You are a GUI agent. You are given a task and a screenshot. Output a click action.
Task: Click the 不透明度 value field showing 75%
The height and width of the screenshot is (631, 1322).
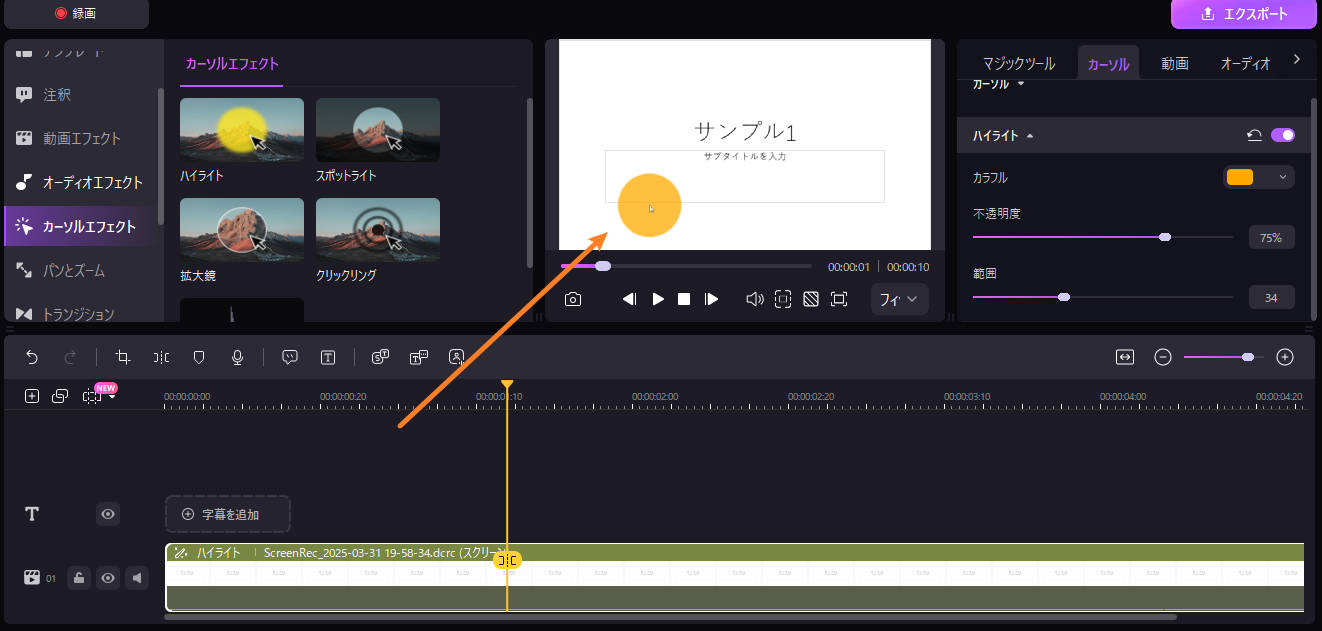[x=1271, y=238]
